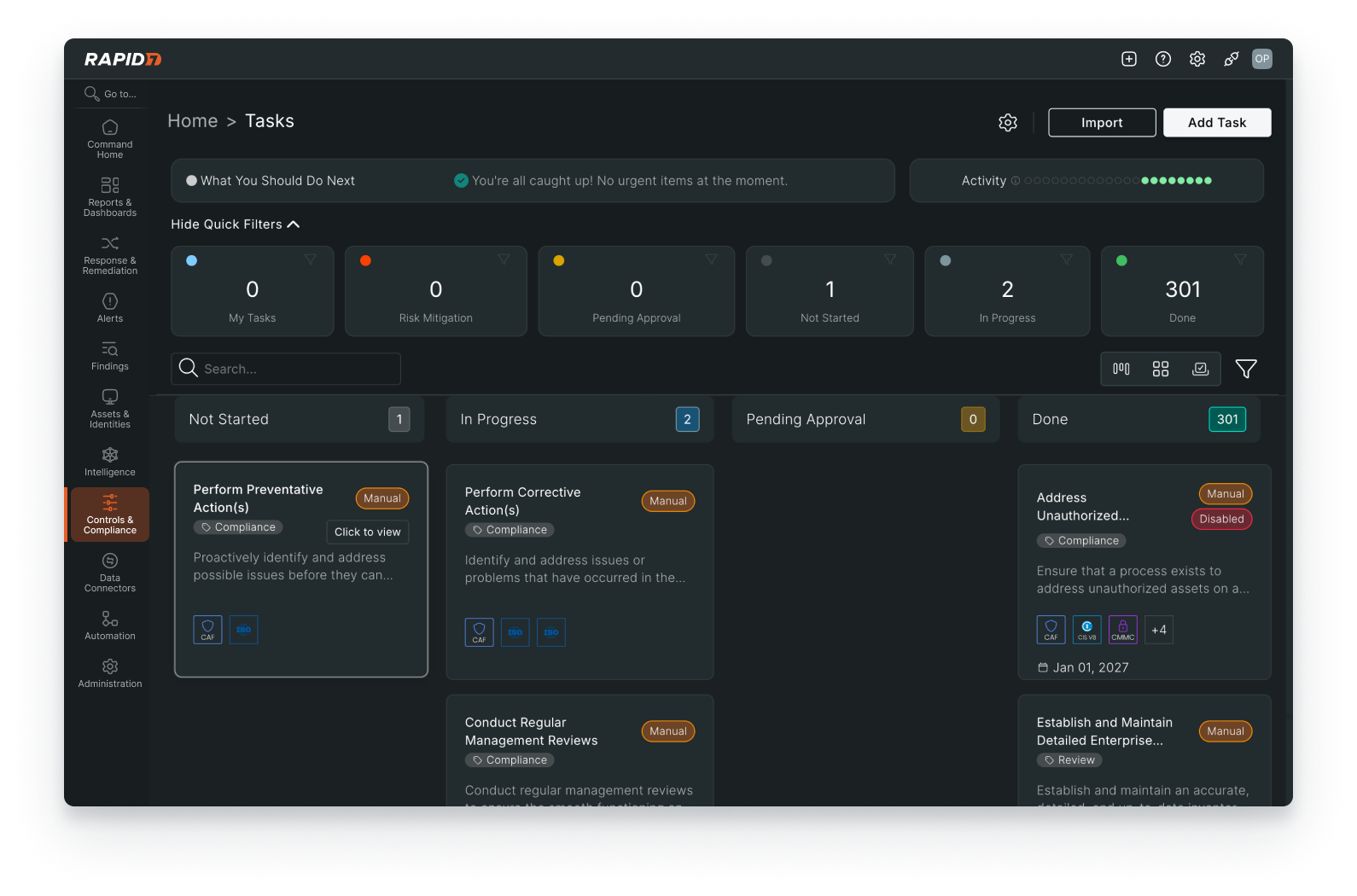Toggle the Pending Approval quick filter card
The width and height of the screenshot is (1357, 896).
click(637, 291)
